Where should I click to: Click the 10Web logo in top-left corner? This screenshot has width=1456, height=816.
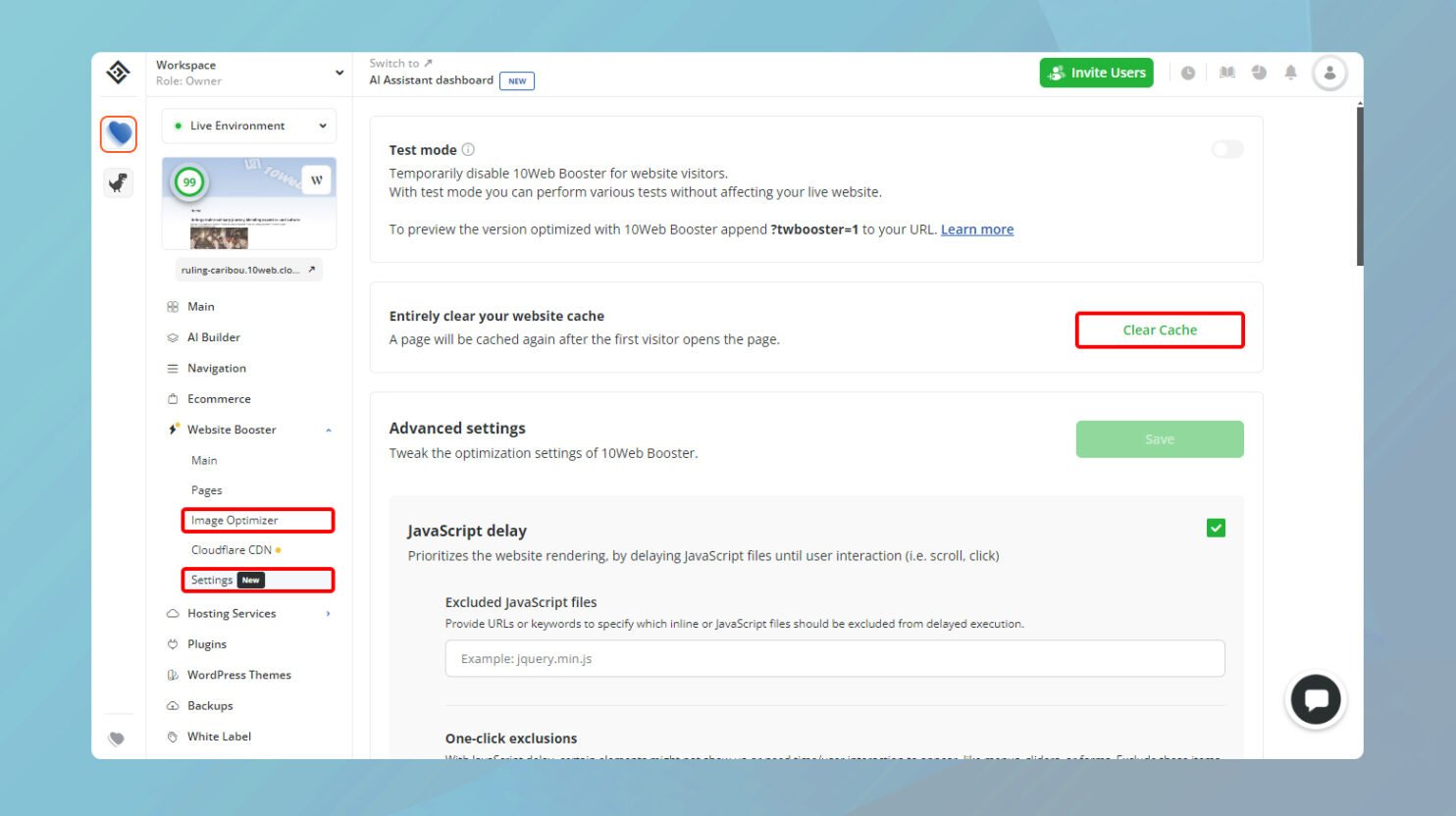point(118,72)
